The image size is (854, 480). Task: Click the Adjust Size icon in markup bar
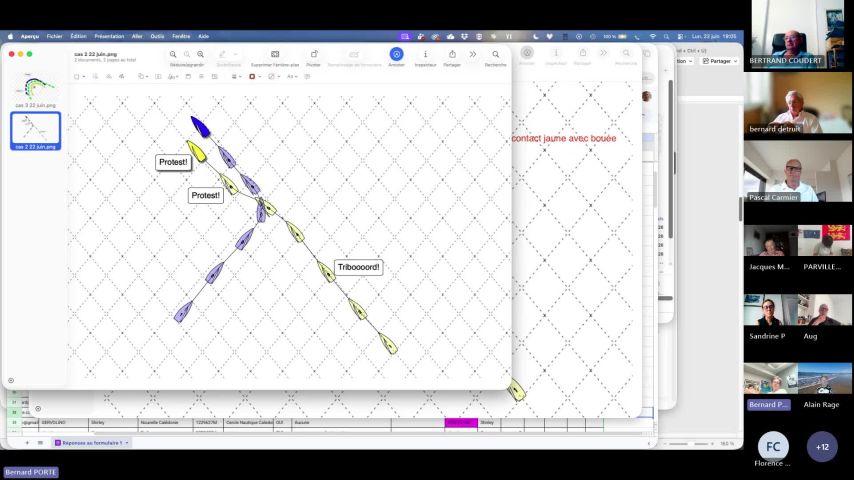(x=202, y=77)
